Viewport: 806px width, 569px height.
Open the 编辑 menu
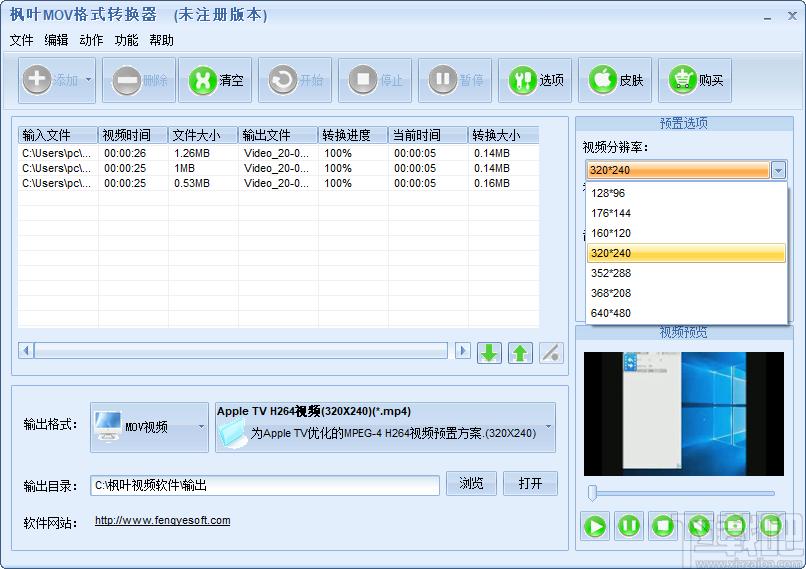[x=56, y=40]
